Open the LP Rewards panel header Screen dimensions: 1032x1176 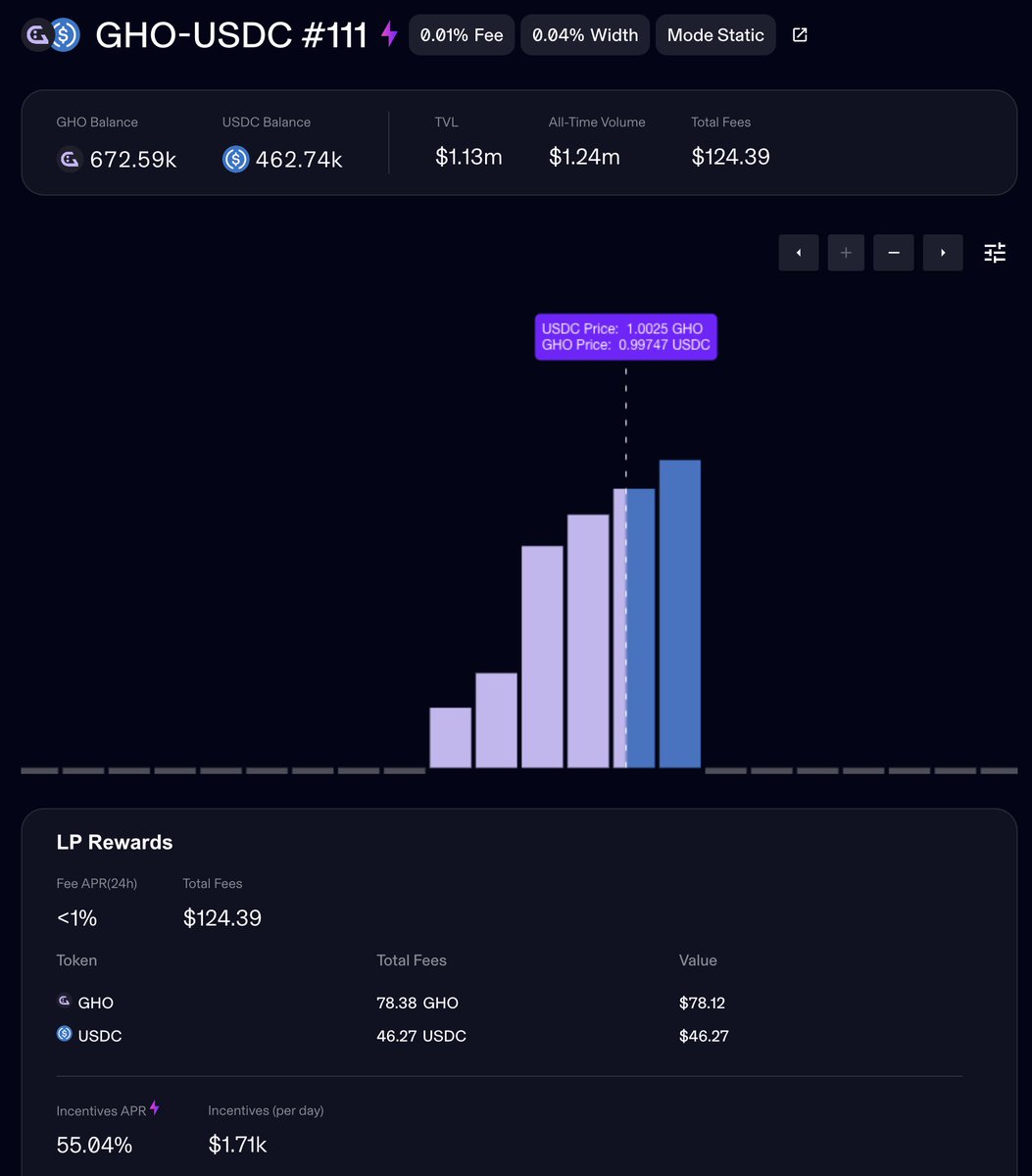[114, 842]
